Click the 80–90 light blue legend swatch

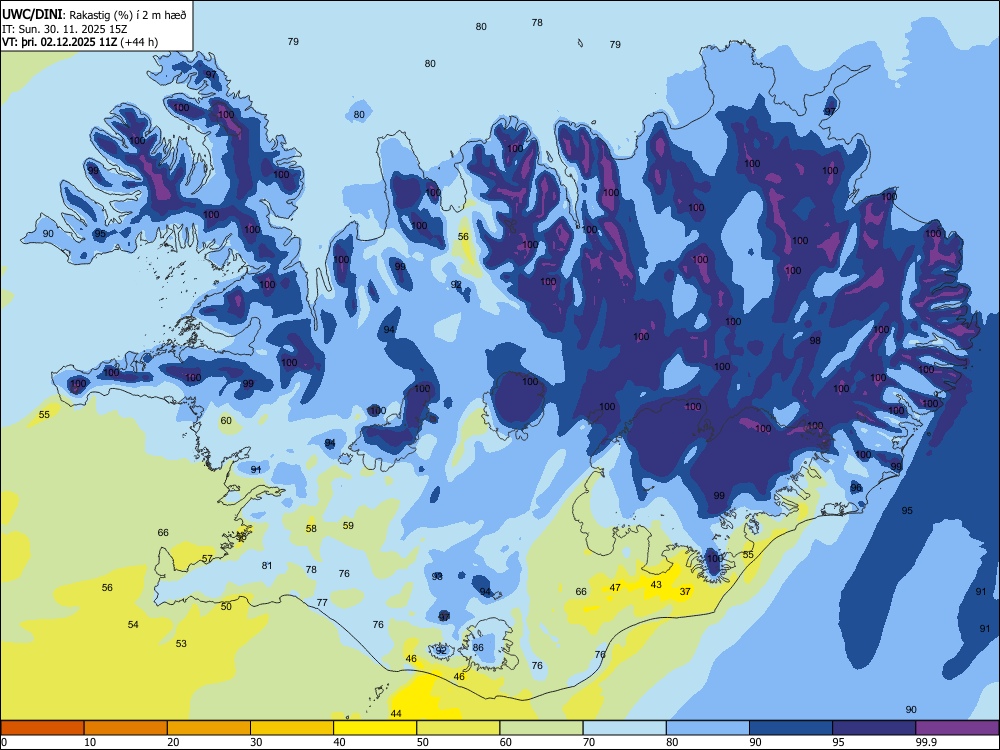tap(708, 728)
